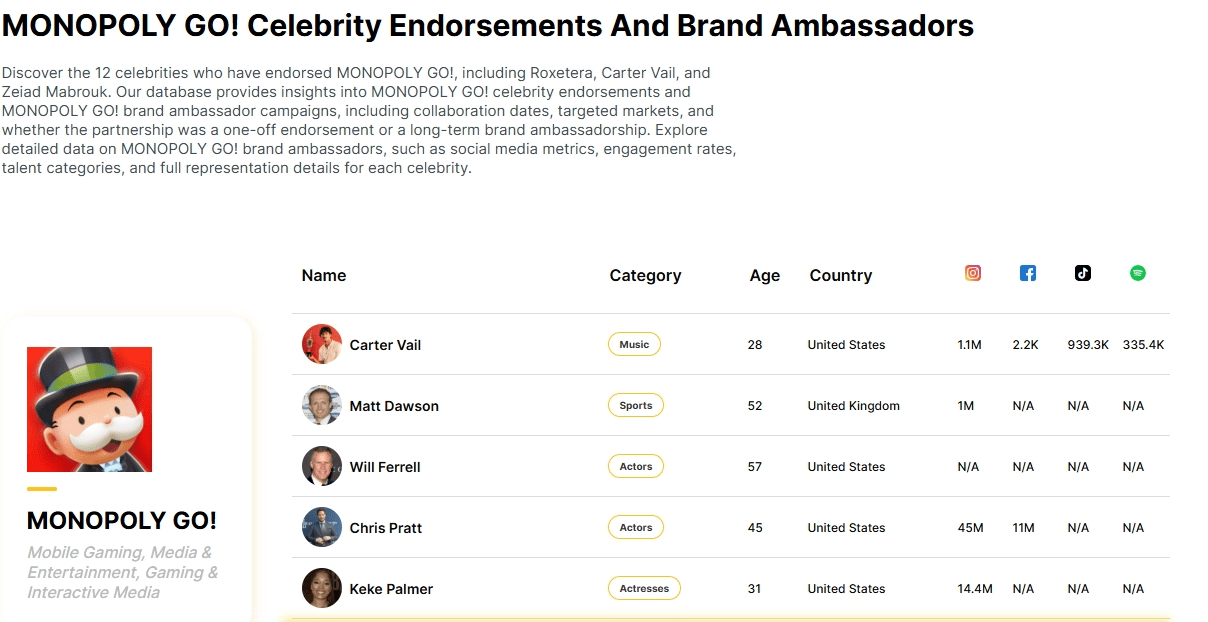Click Chris Pratt's avatar picture

click(322, 527)
